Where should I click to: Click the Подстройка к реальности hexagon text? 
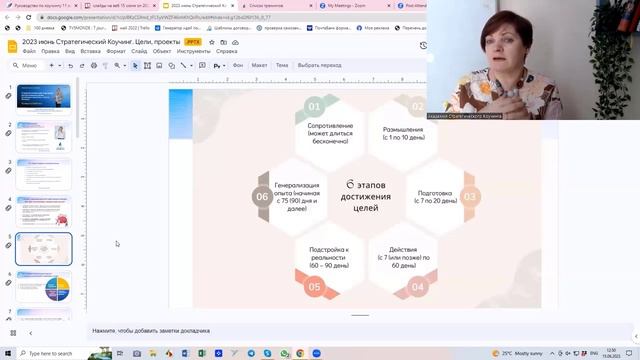(329, 258)
